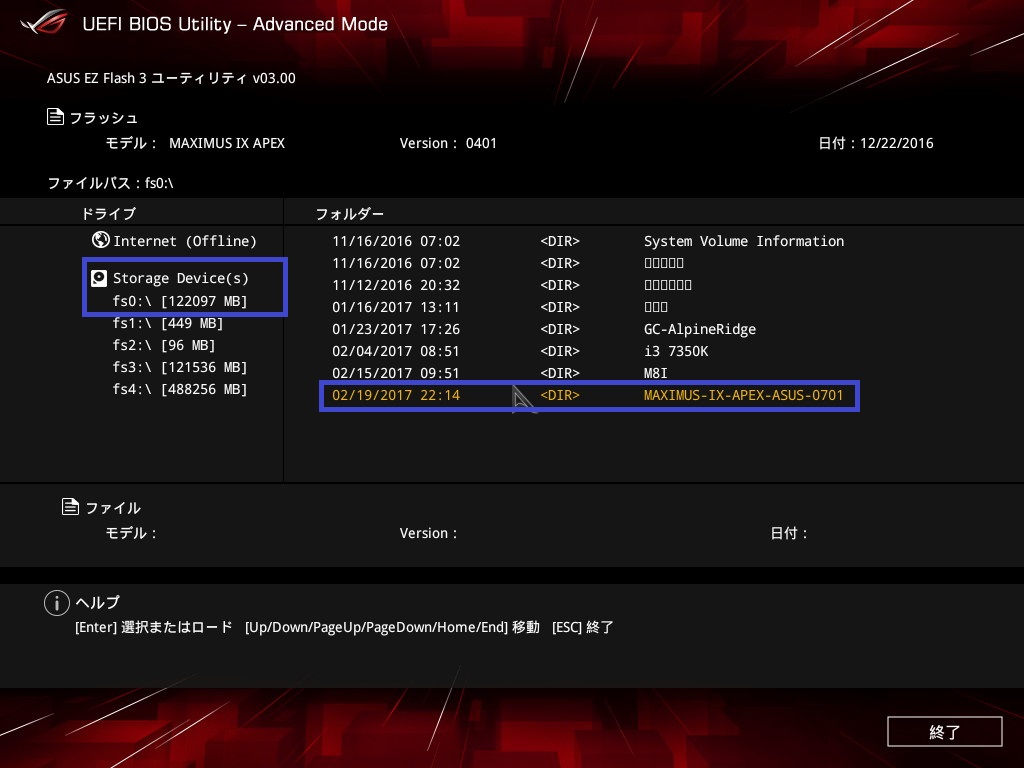Click the フォルダー column header

(350, 214)
